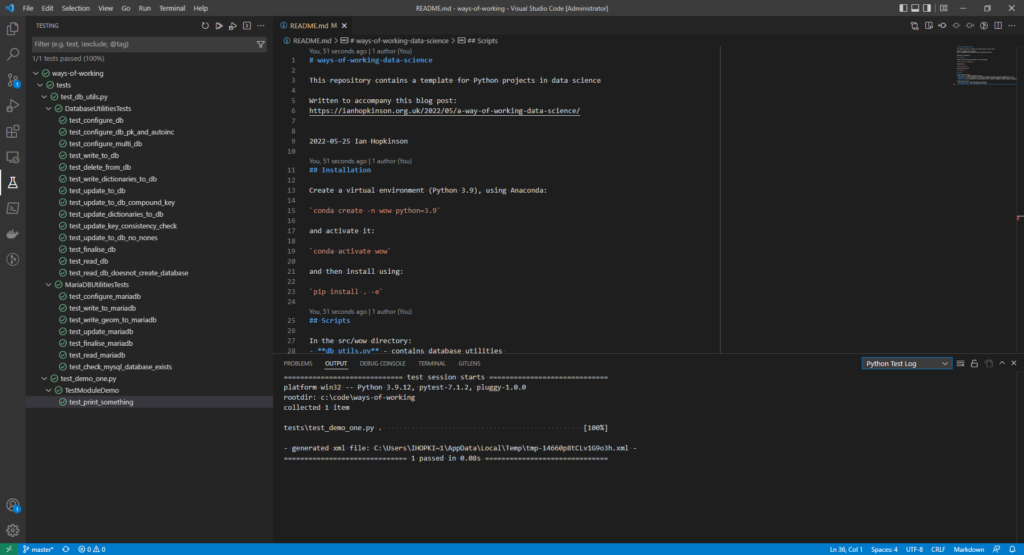Collapse test_demo_one.py node

click(44, 379)
